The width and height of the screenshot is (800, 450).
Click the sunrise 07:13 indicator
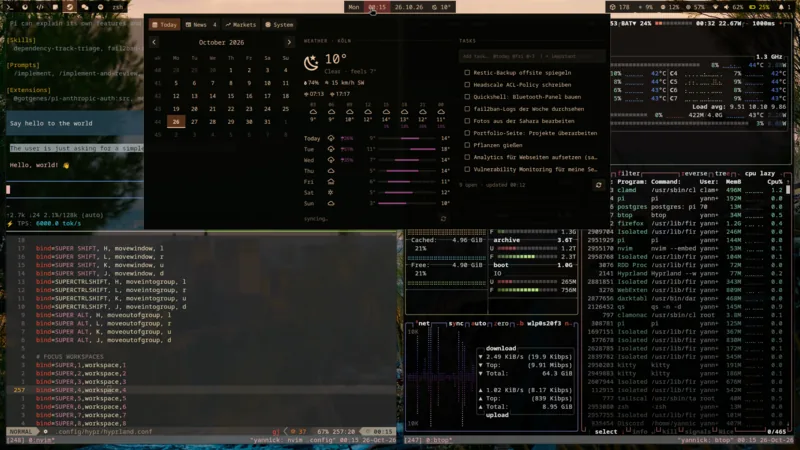[x=314, y=94]
